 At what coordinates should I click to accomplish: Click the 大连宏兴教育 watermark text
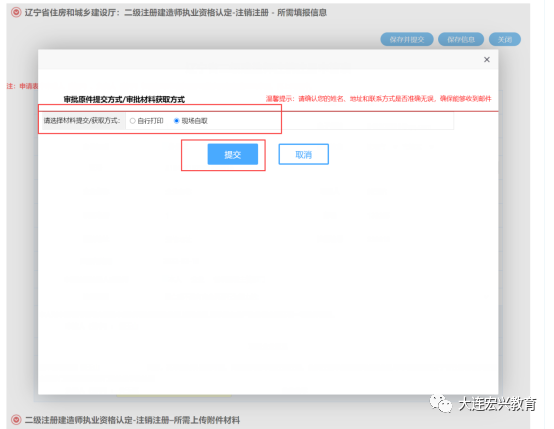point(497,404)
